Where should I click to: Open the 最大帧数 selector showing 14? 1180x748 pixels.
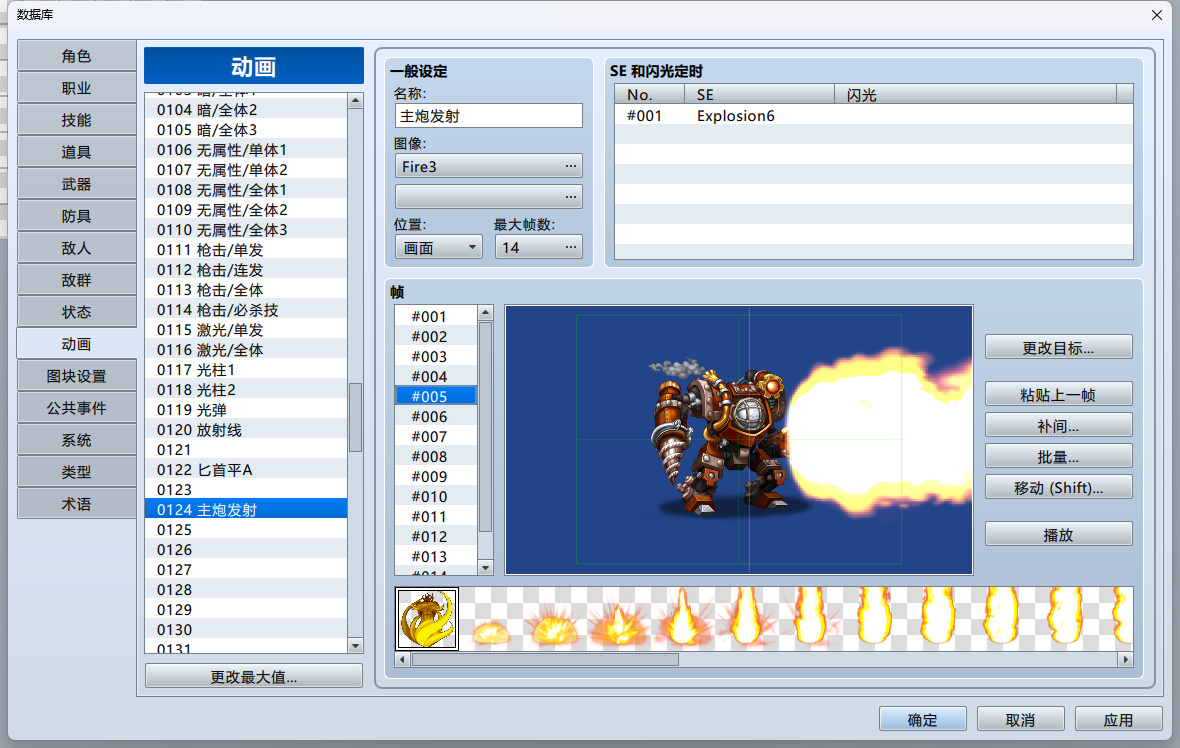point(538,248)
